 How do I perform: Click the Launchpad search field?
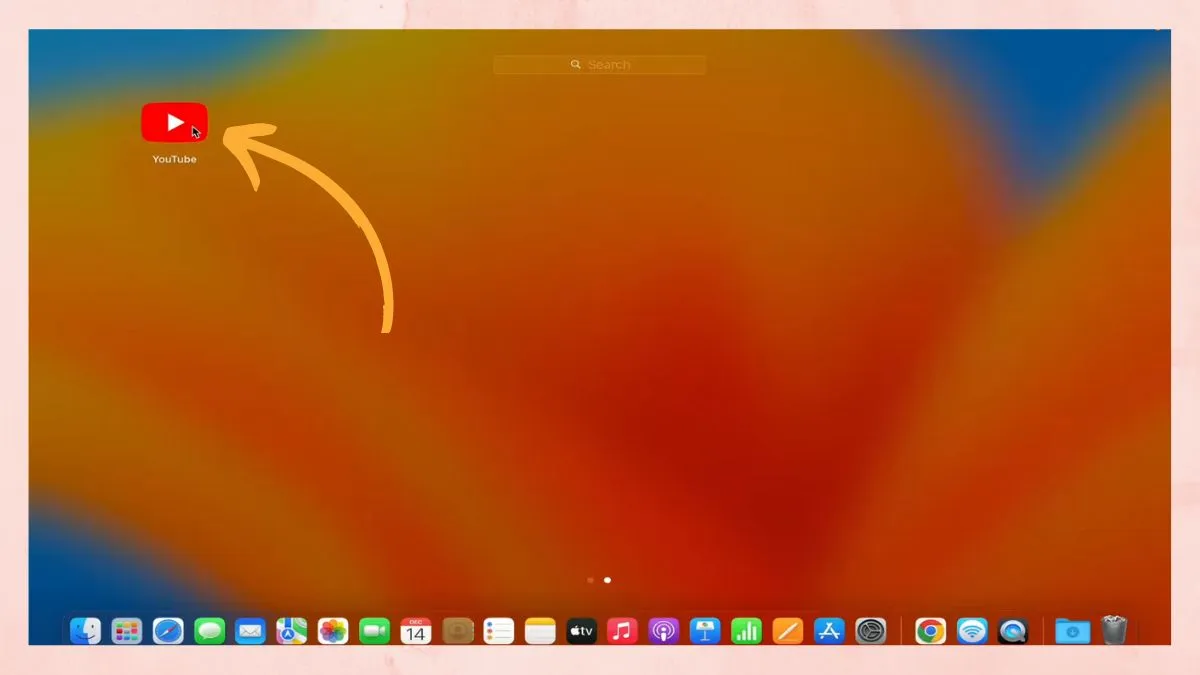click(599, 63)
